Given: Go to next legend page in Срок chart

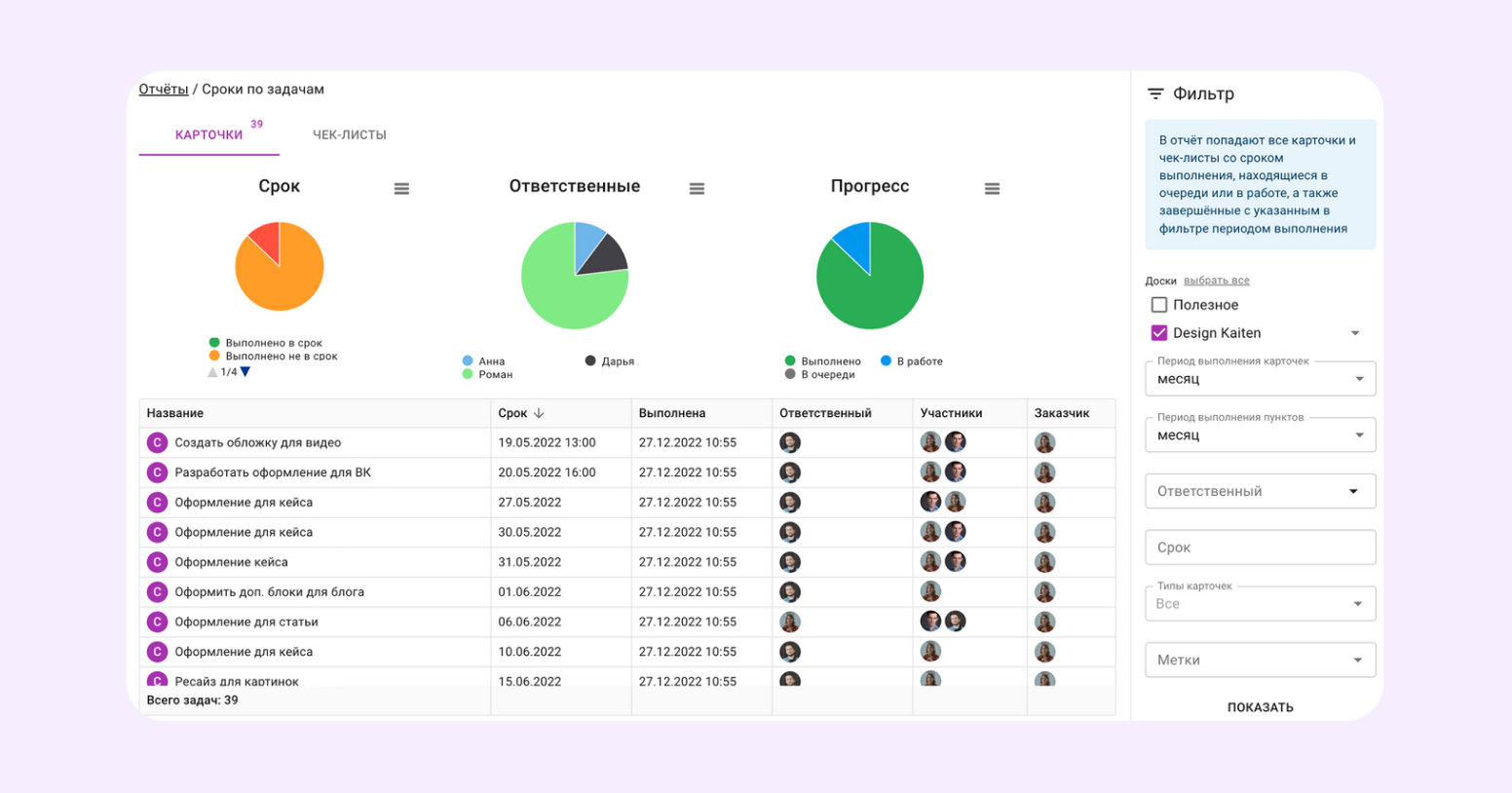Looking at the screenshot, I should (x=246, y=372).
